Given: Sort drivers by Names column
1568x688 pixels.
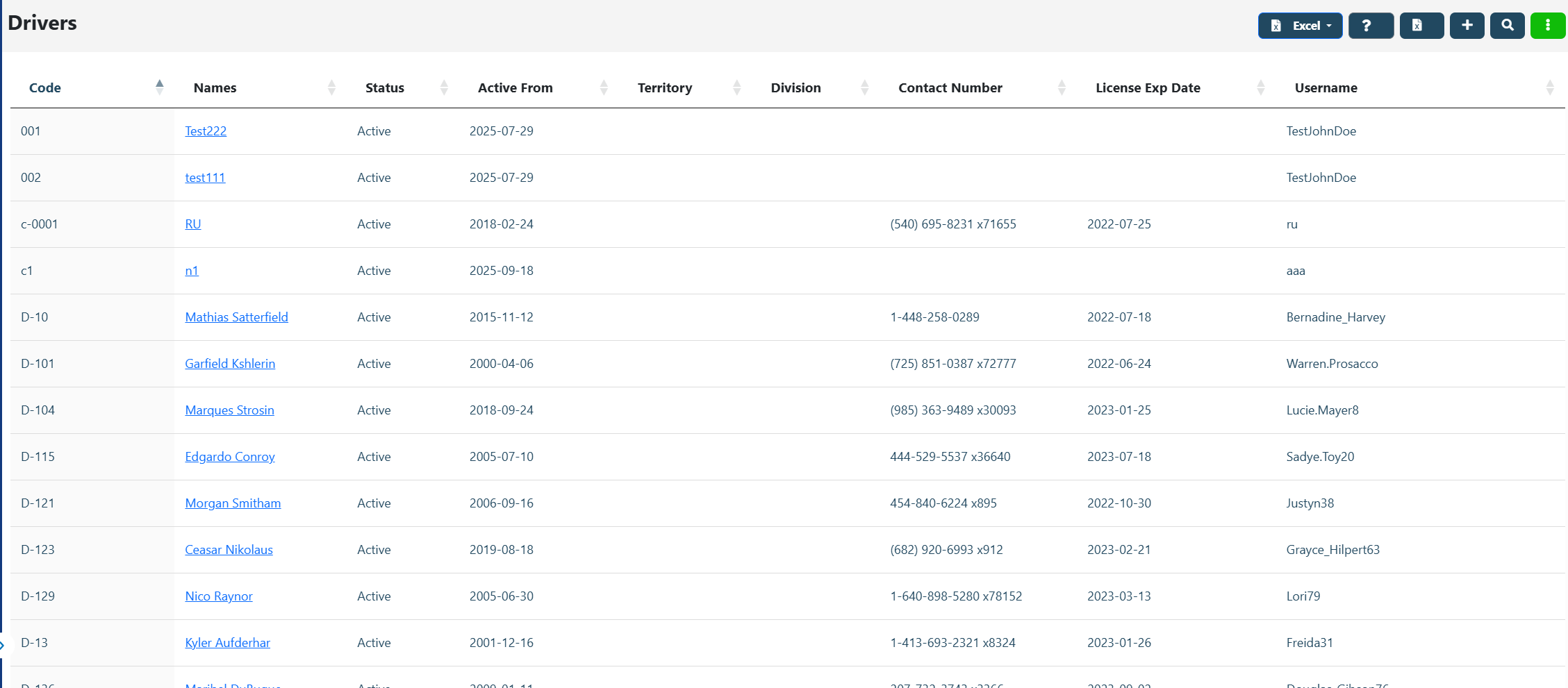Looking at the screenshot, I should coord(215,88).
